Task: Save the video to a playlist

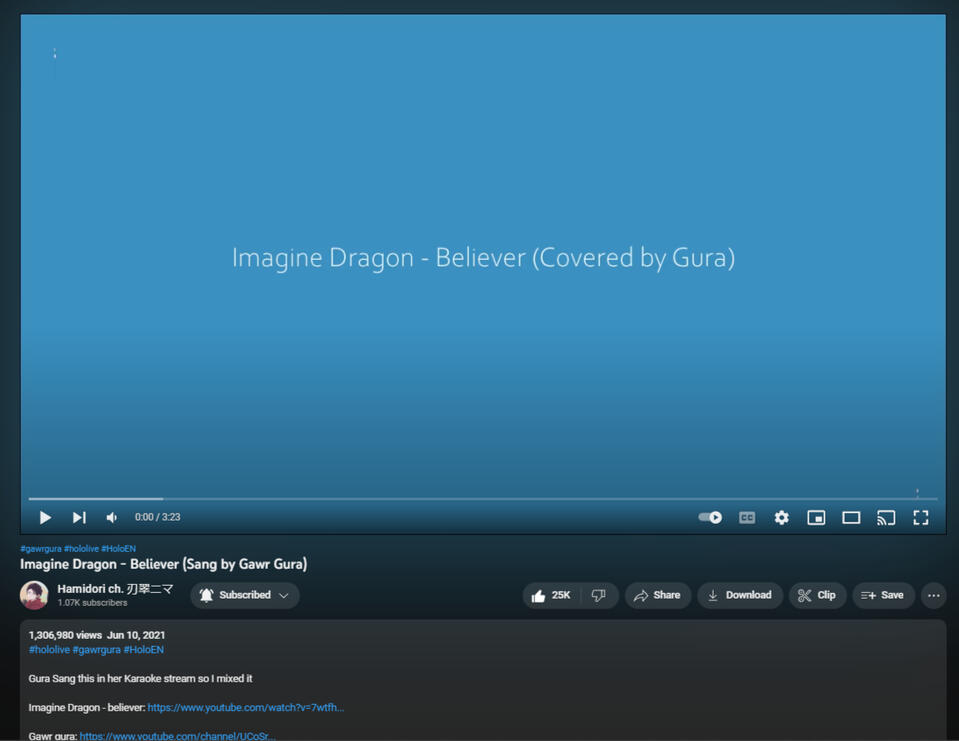Action: click(x=883, y=595)
